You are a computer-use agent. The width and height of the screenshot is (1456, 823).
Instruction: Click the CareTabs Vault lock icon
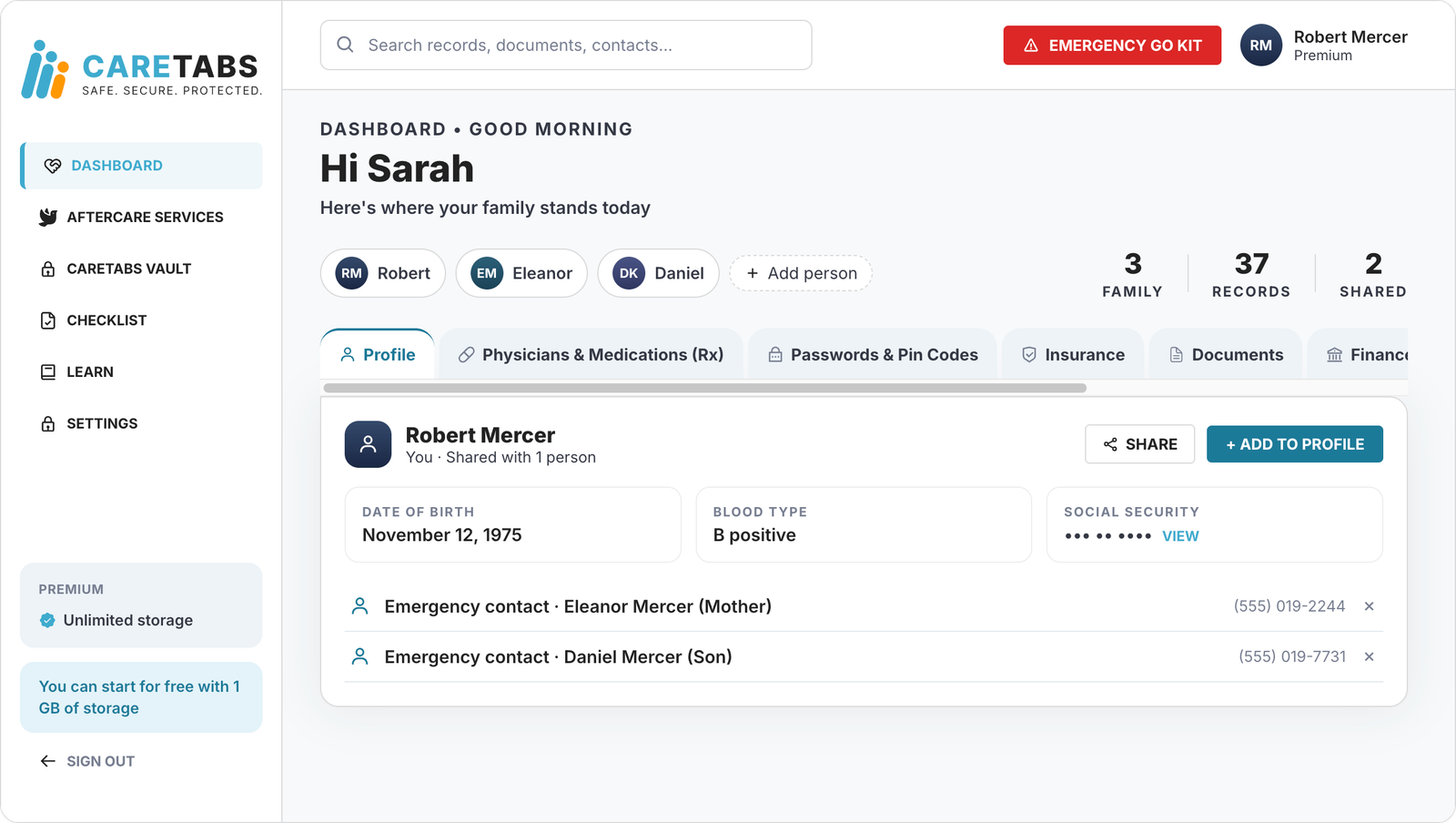pos(48,269)
